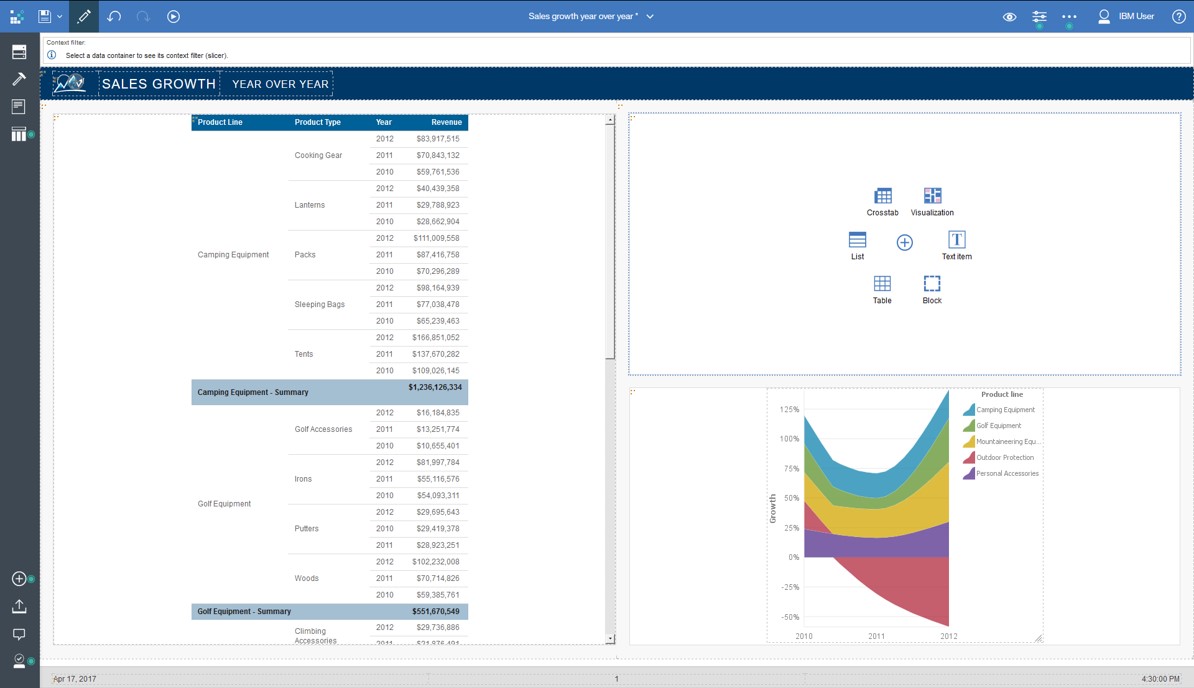Click the Save icon in top bar

(x=44, y=16)
